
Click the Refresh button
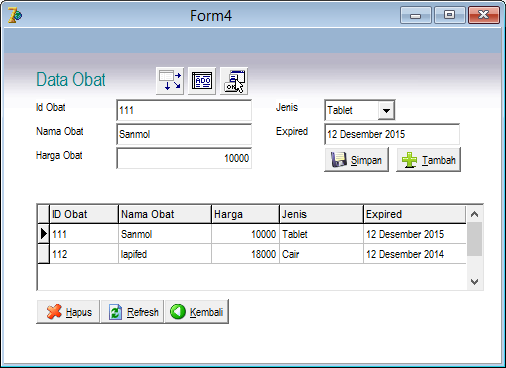132,312
